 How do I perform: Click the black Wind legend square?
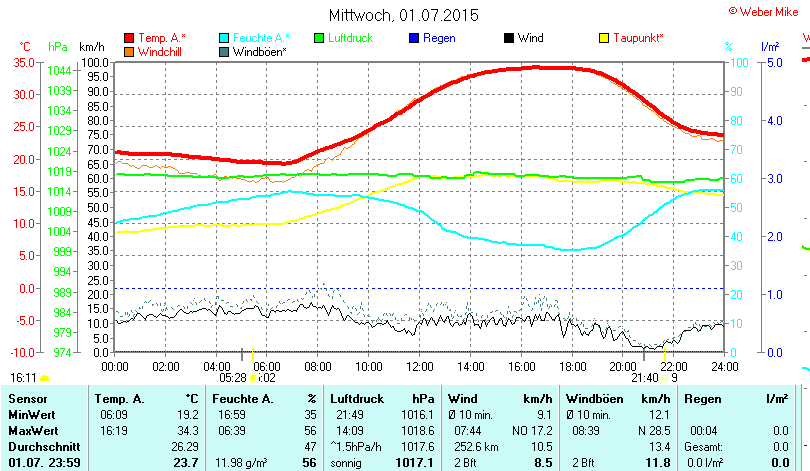pyautogui.click(x=510, y=38)
